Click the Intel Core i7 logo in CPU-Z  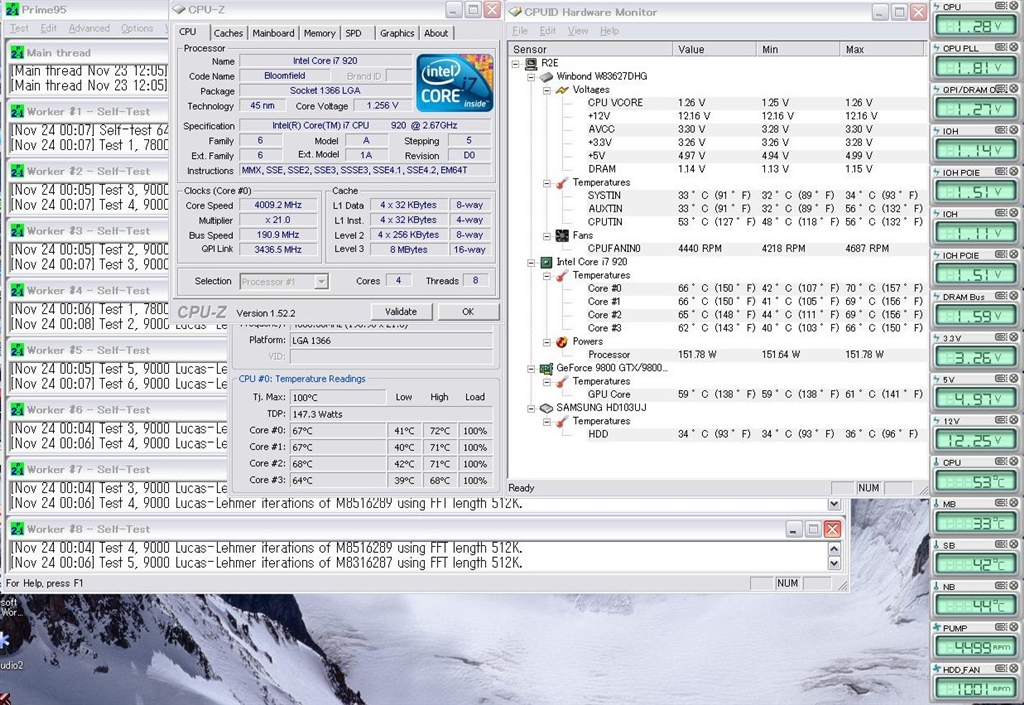click(x=454, y=82)
